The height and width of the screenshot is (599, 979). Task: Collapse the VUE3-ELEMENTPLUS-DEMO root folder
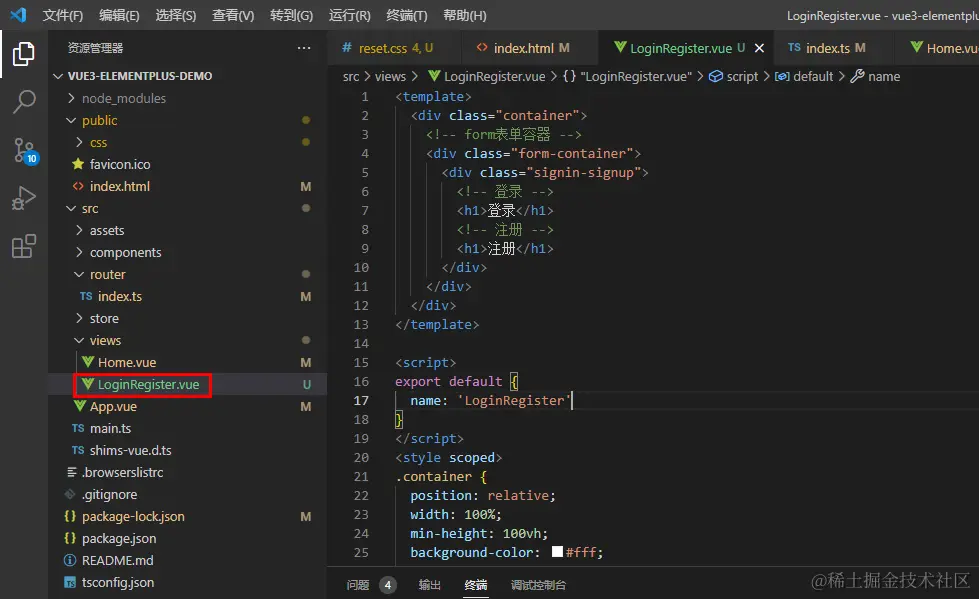point(58,76)
